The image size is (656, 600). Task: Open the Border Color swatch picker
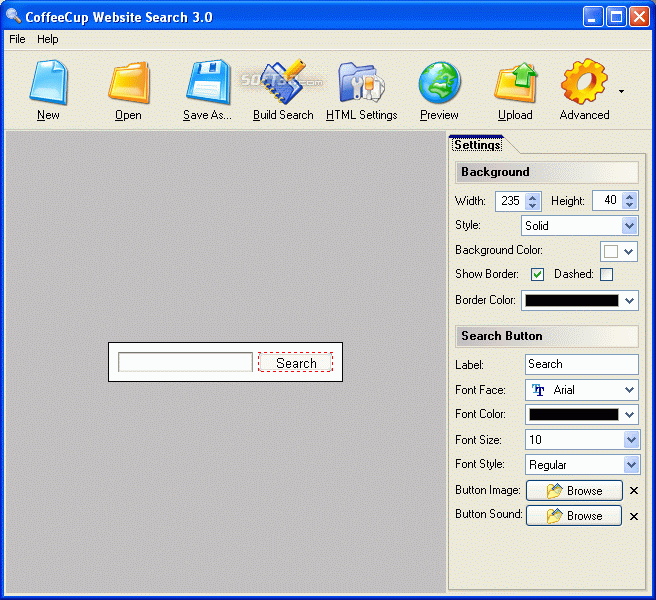click(x=579, y=300)
